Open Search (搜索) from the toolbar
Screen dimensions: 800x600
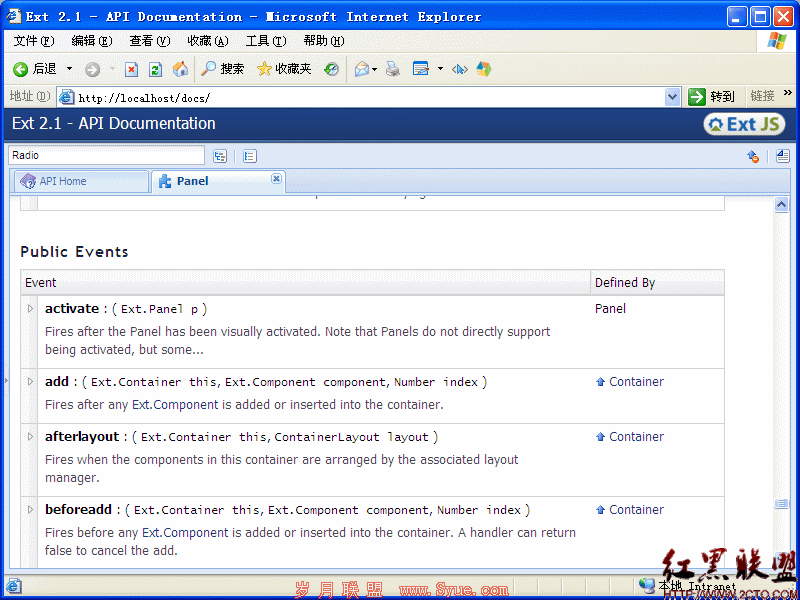222,69
